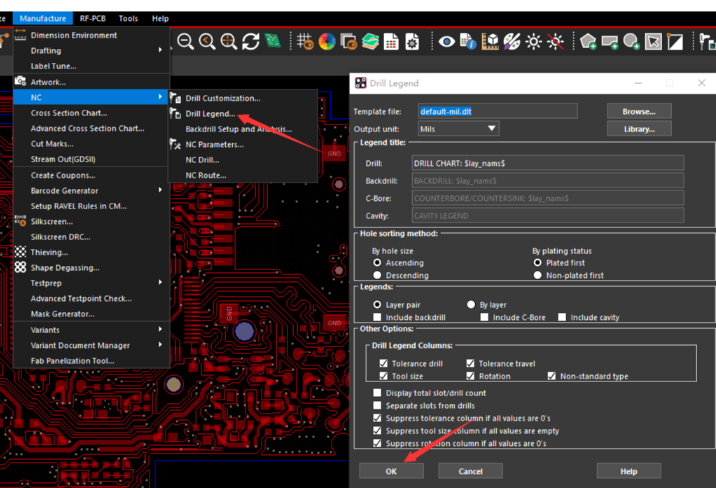Viewport: 716px width, 488px height.
Task: Choose NC Drill menu entry
Action: click(x=202, y=160)
